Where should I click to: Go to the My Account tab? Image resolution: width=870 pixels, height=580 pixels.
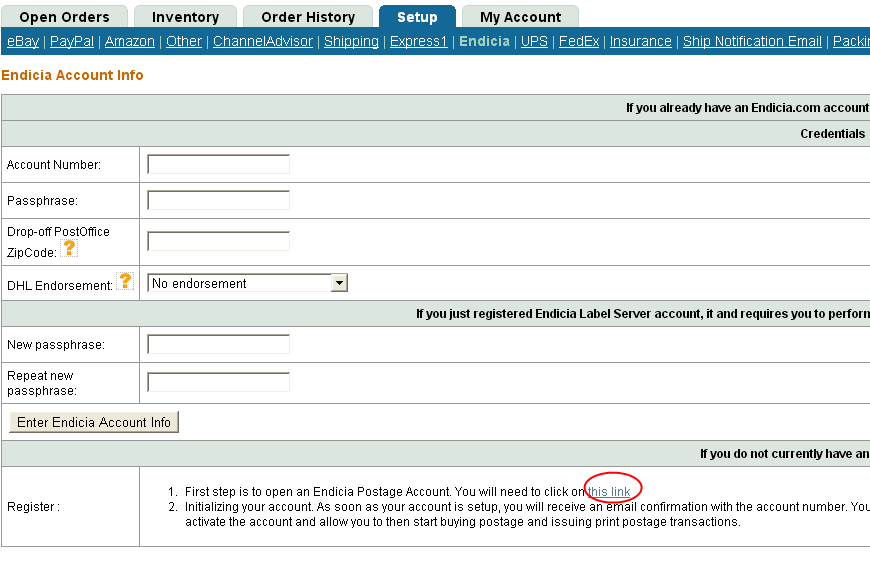point(520,17)
